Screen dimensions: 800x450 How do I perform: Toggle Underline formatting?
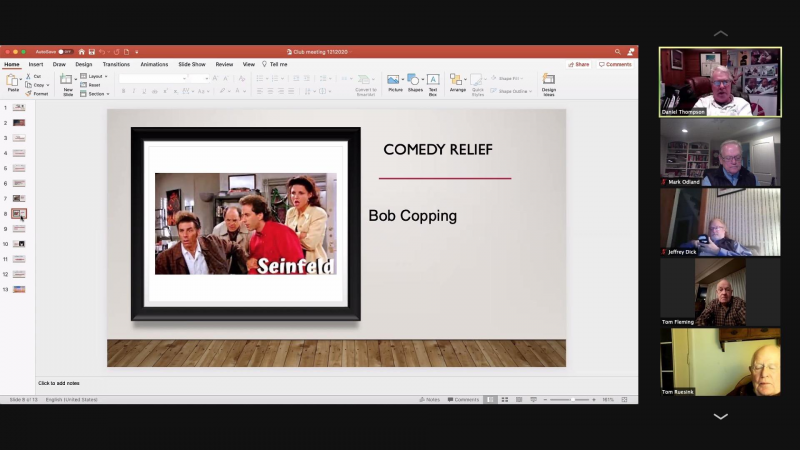coord(144,91)
